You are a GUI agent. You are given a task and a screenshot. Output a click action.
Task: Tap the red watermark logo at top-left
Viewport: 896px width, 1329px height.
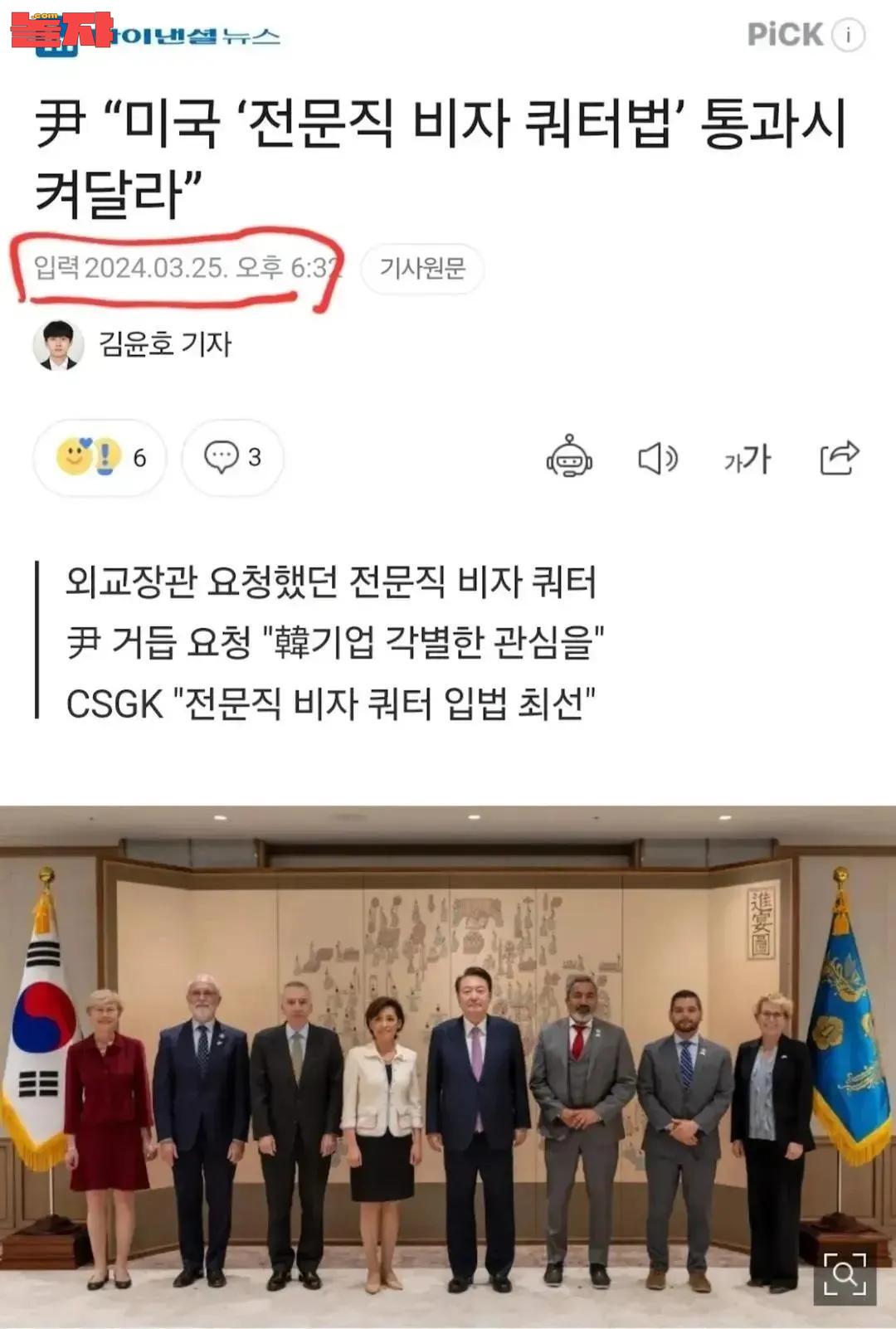tap(61, 30)
